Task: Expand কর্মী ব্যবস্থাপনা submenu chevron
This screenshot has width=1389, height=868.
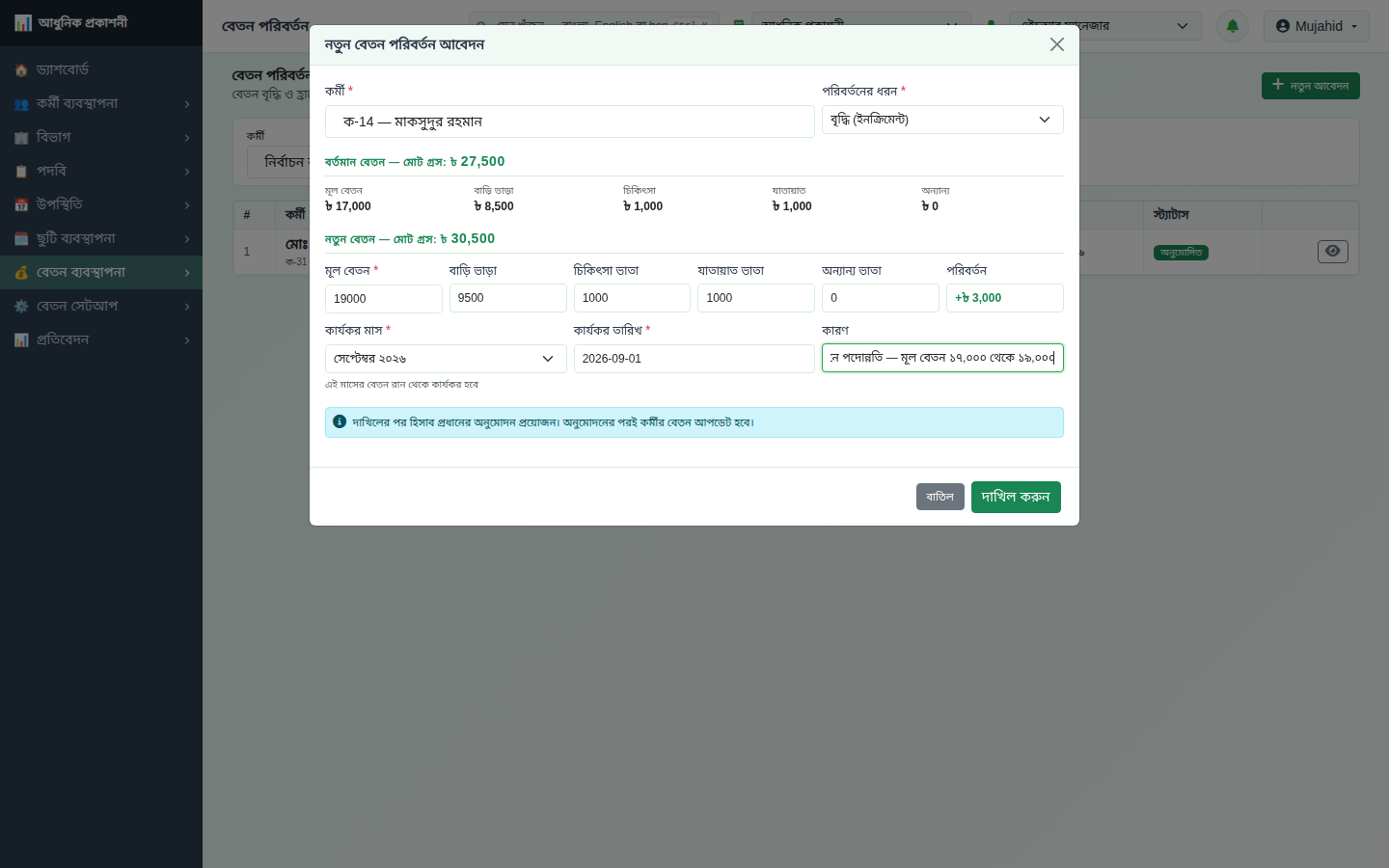Action: click(187, 104)
